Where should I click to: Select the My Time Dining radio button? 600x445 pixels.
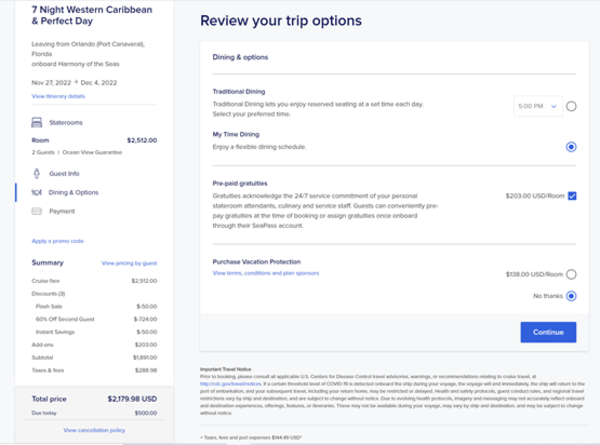click(x=571, y=146)
